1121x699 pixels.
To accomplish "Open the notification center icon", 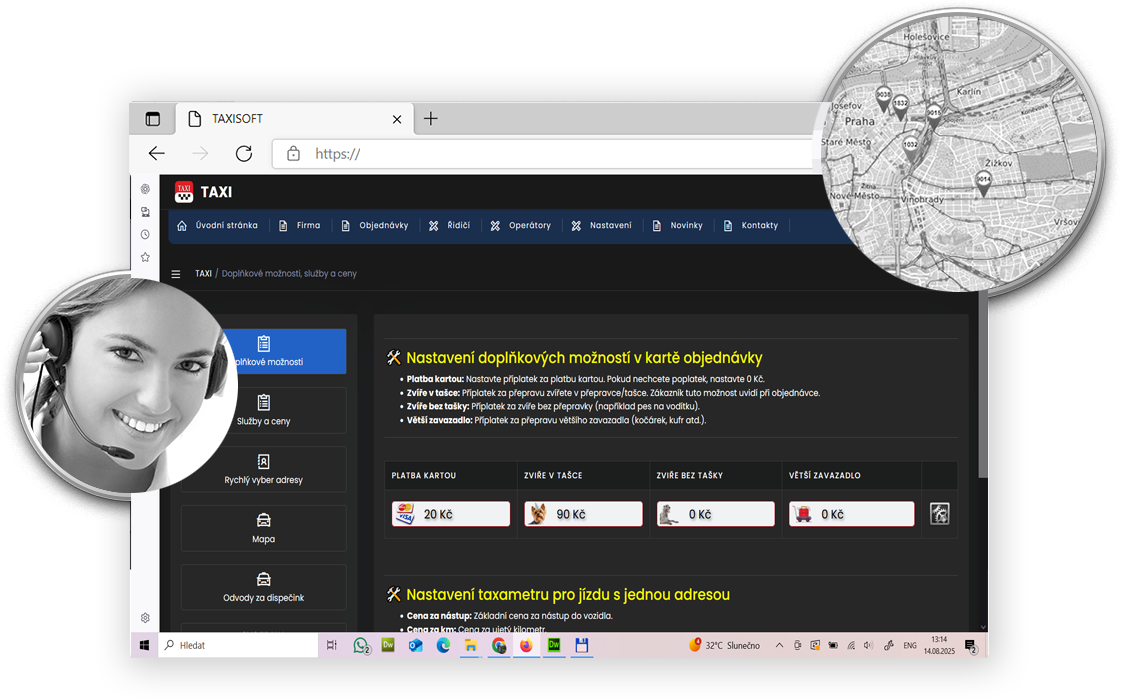I will point(971,646).
